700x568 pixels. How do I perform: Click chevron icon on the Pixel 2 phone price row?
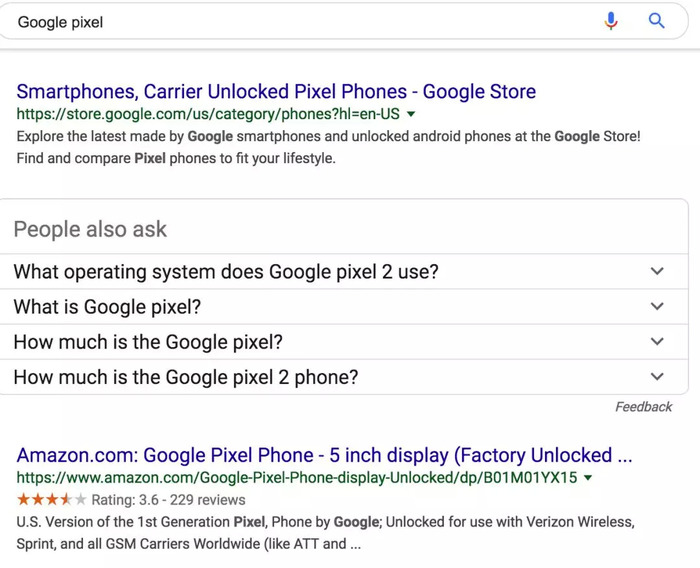(657, 376)
